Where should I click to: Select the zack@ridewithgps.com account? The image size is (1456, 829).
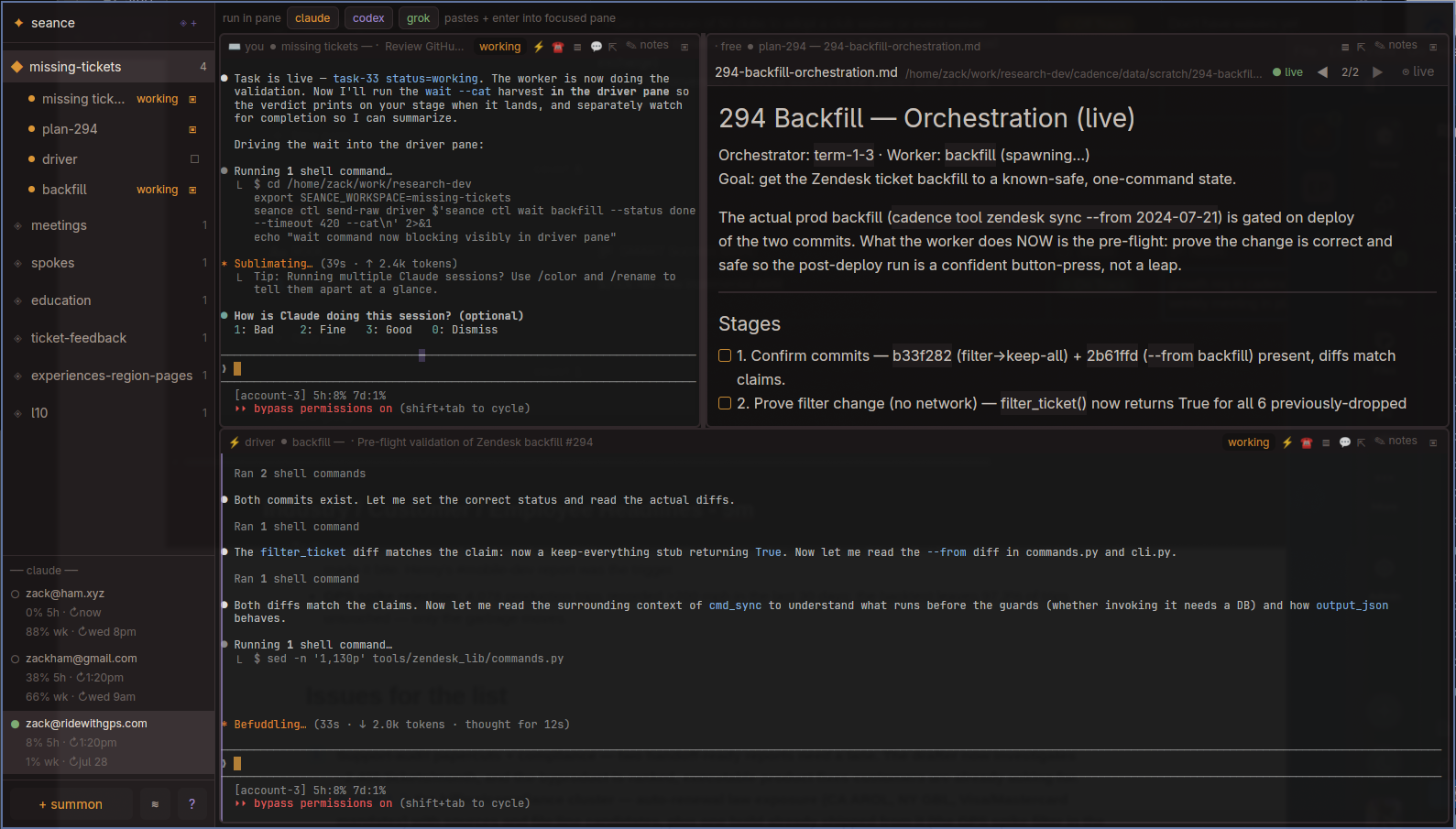click(x=109, y=742)
